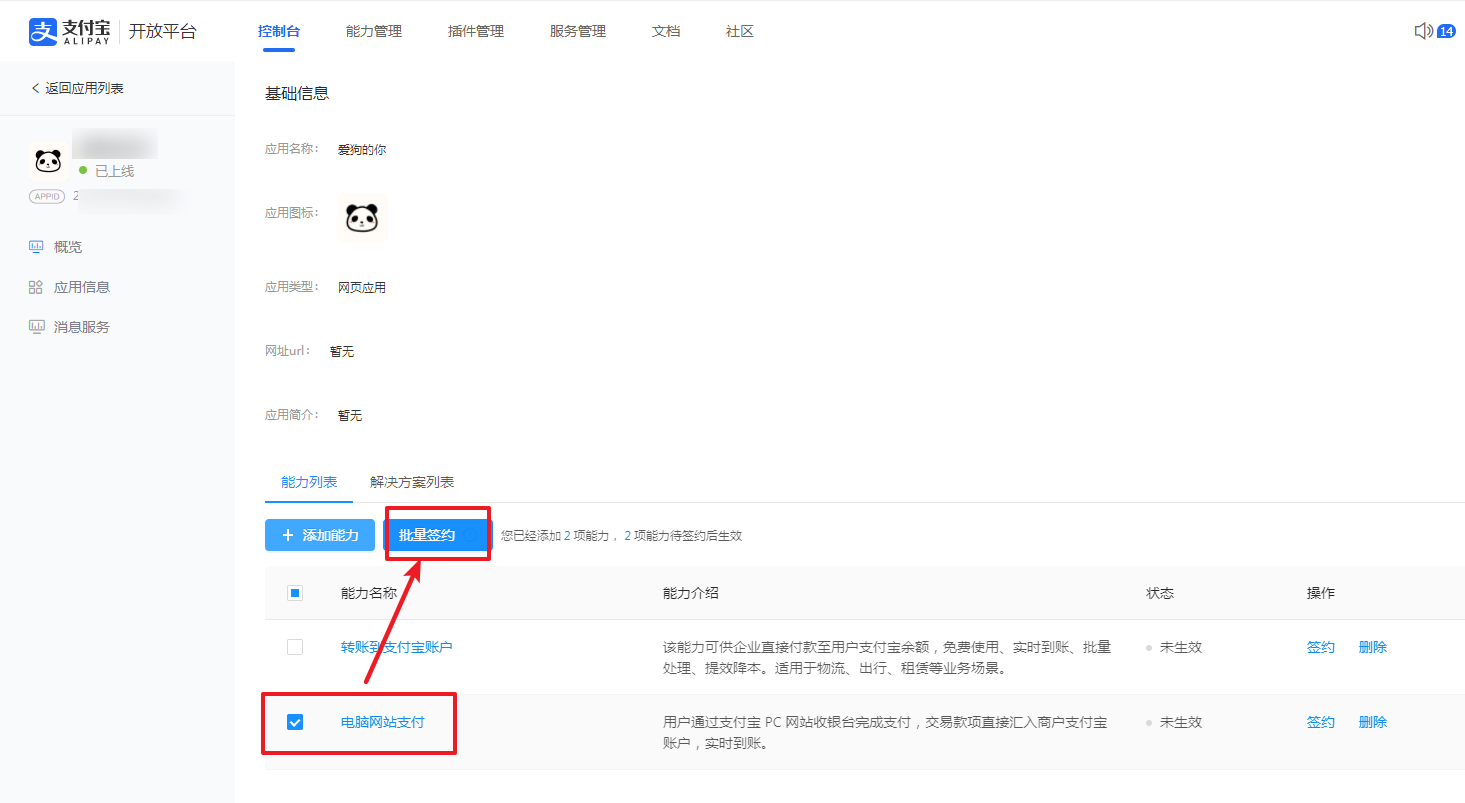Click the 操作 column header
Image resolution: width=1465 pixels, height=803 pixels.
tap(1321, 593)
